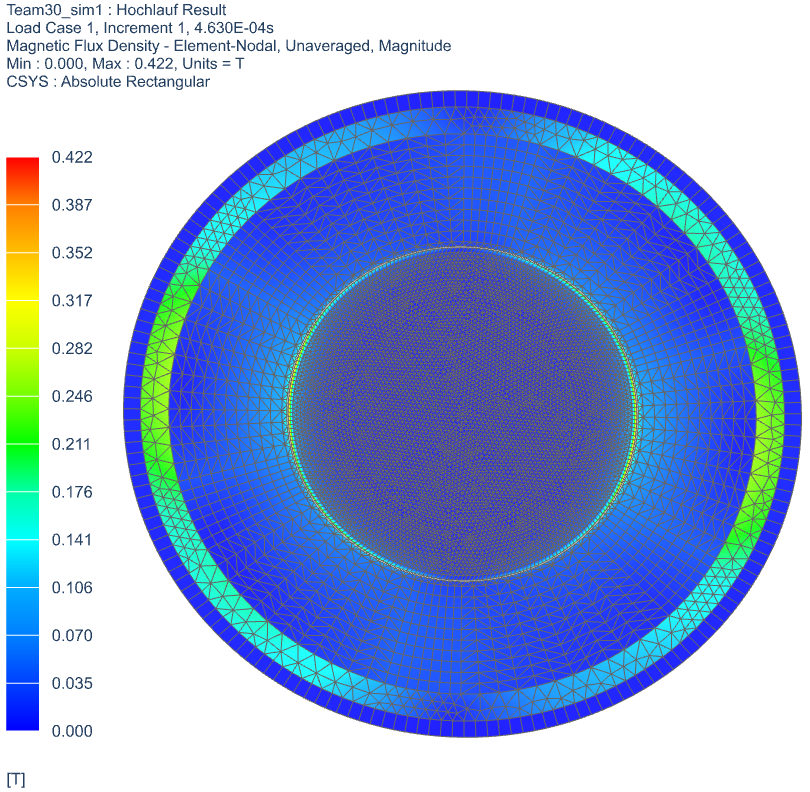This screenshot has height=792, width=810.
Task: Click the 0.106 legend label
Action: (x=72, y=588)
